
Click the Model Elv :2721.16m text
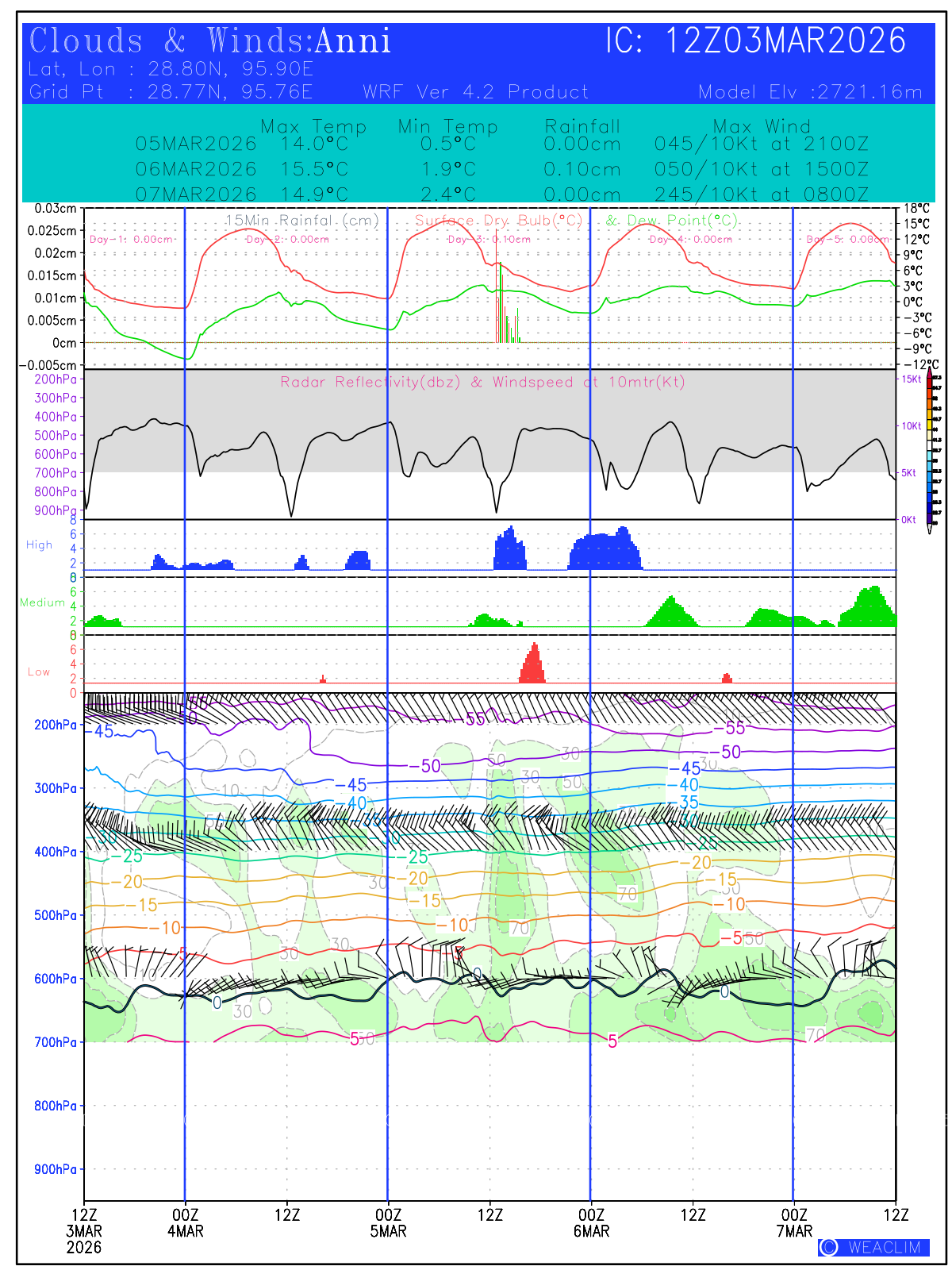[810, 92]
